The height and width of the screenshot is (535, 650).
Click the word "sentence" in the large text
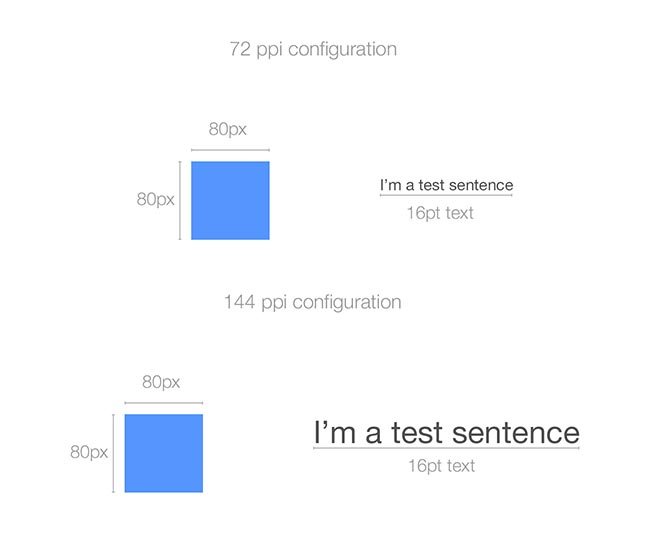pos(516,433)
